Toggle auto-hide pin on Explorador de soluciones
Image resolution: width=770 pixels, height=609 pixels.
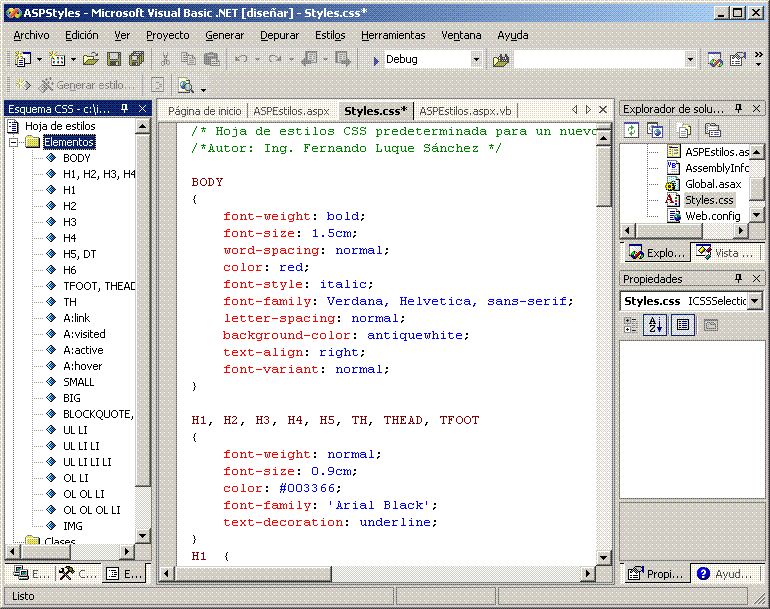tap(739, 109)
